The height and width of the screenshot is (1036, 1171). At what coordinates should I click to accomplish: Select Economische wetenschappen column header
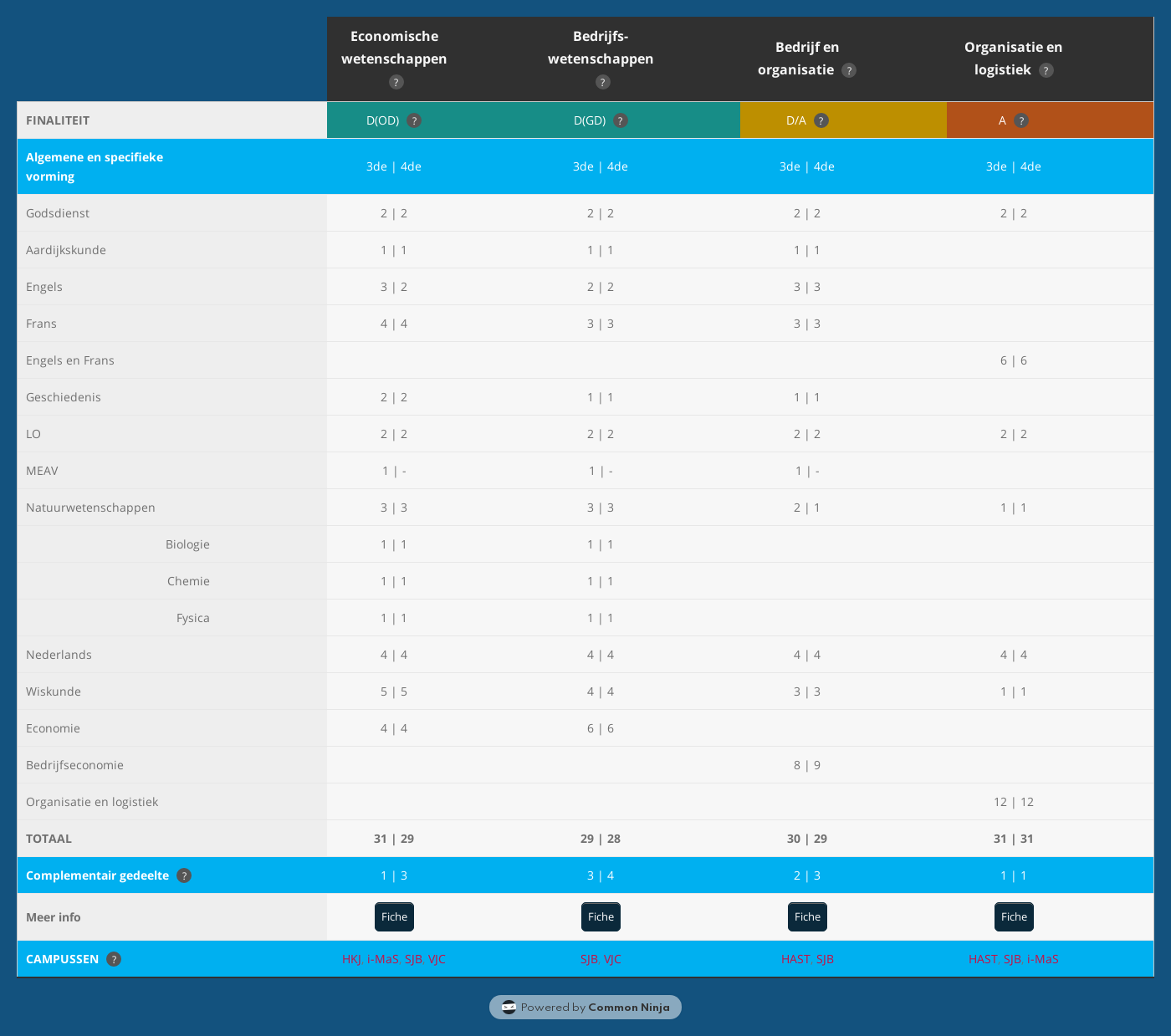point(394,48)
